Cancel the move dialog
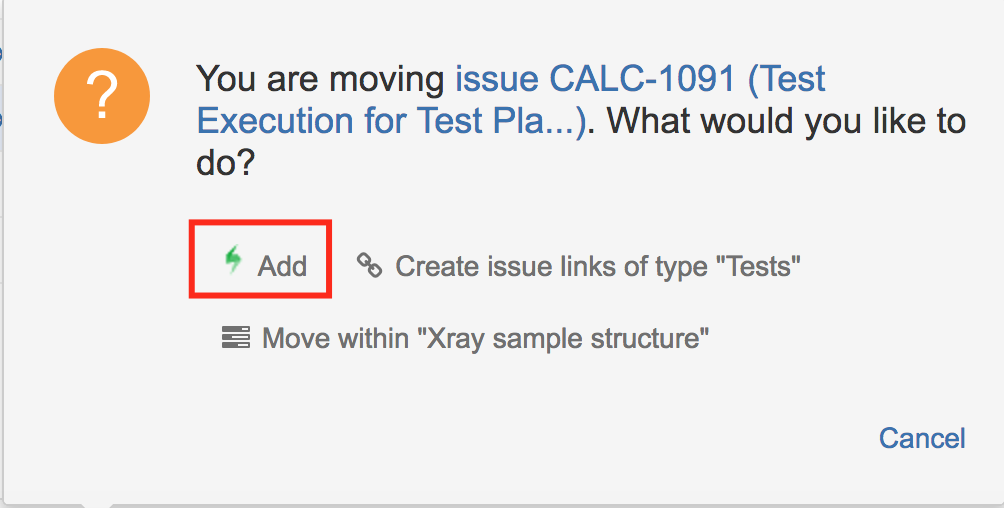The image size is (1004, 508). tap(922, 438)
